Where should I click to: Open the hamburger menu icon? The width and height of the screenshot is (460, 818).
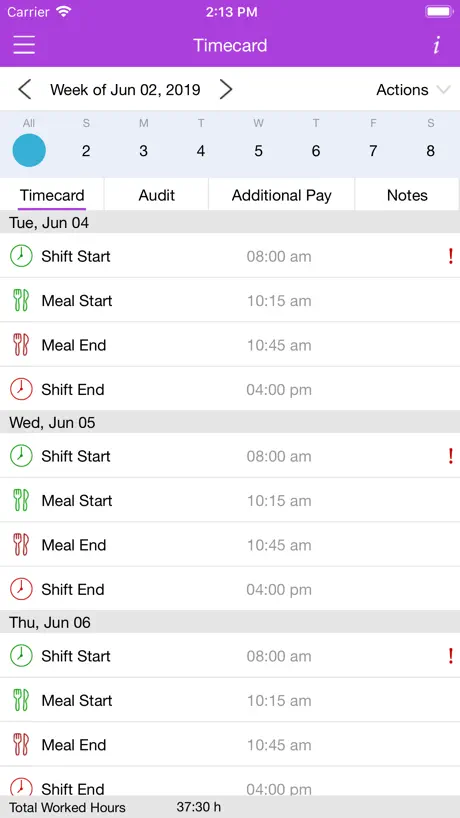click(24, 45)
